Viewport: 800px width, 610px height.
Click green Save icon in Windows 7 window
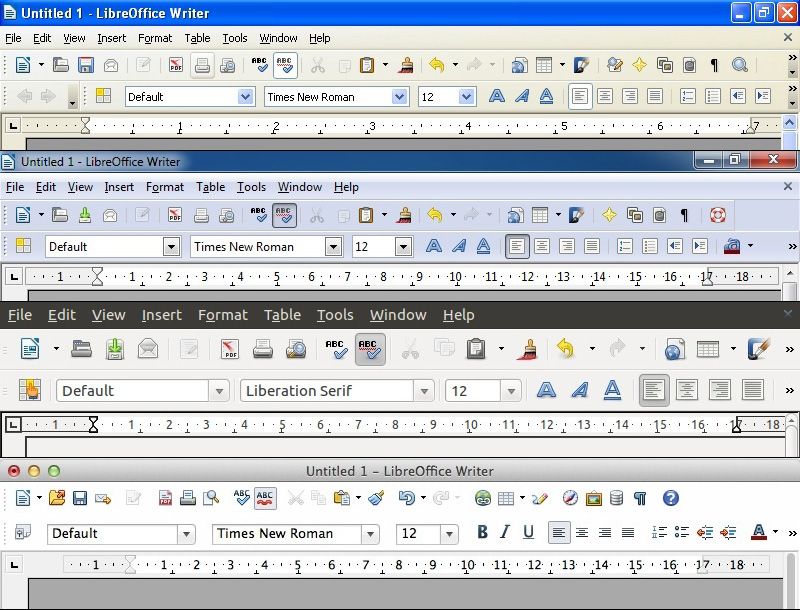point(85,215)
